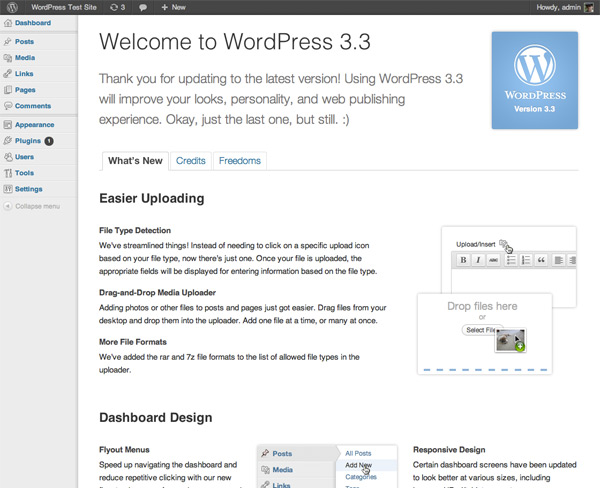
Task: Click the Dashboard home icon
Action: (x=8, y=23)
